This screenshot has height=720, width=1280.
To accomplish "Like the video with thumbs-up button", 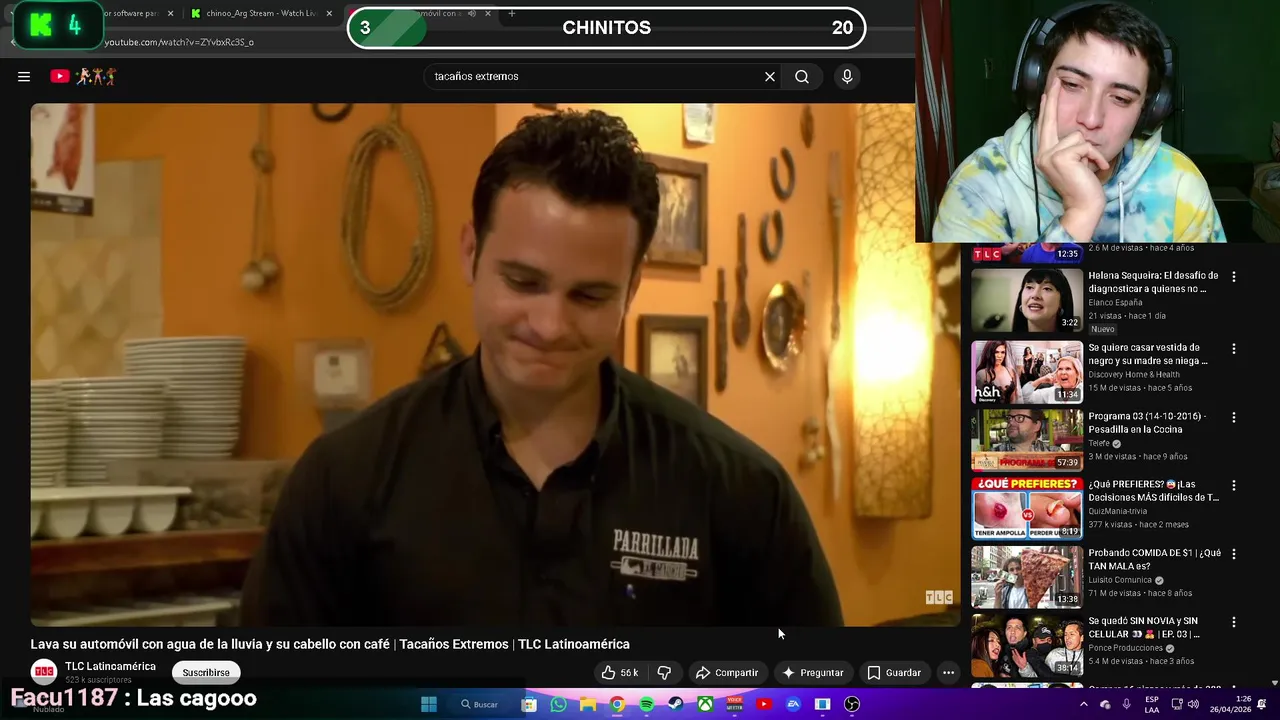I will click(x=620, y=673).
